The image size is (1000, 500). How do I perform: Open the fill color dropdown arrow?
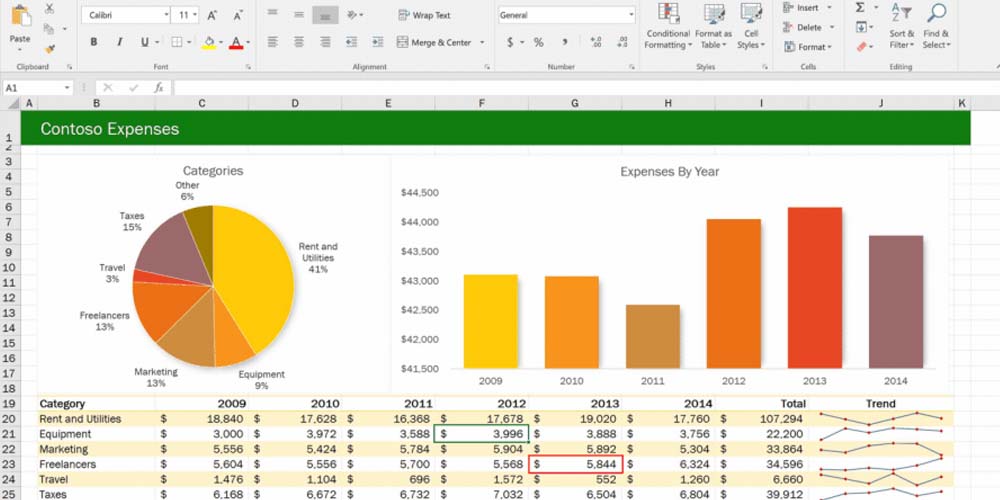pos(221,43)
